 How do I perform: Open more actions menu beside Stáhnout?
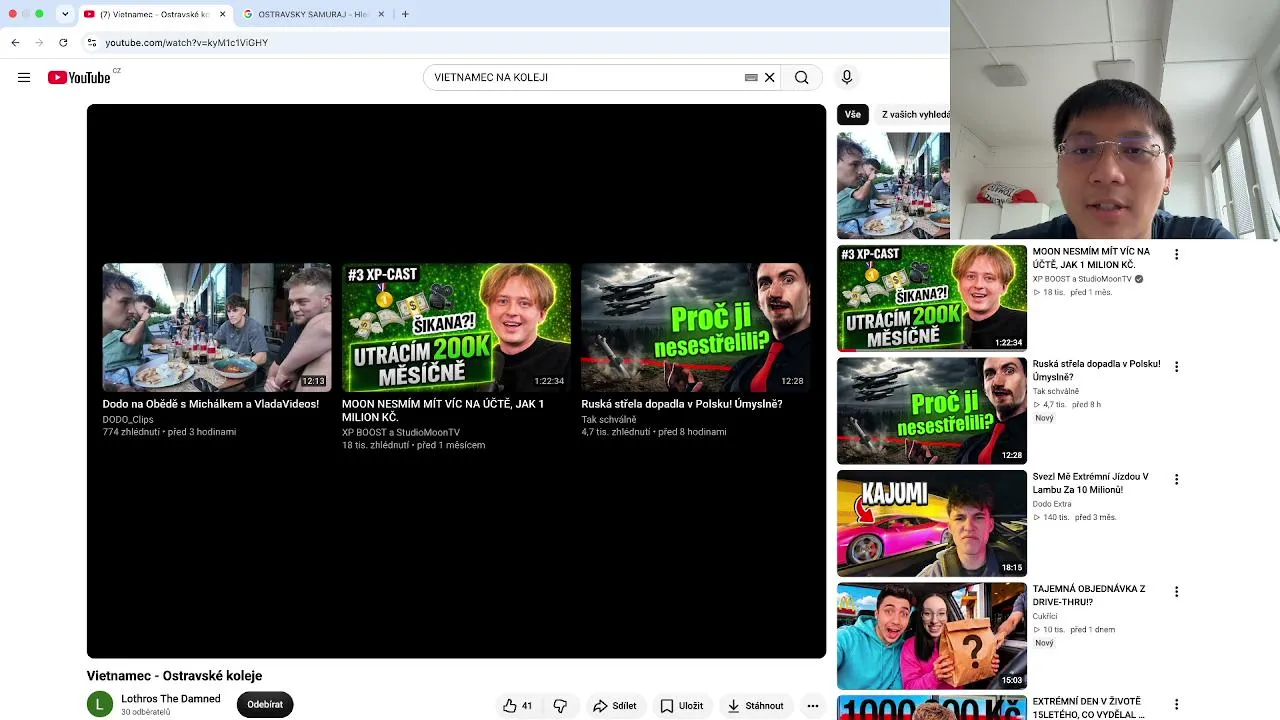(x=813, y=706)
